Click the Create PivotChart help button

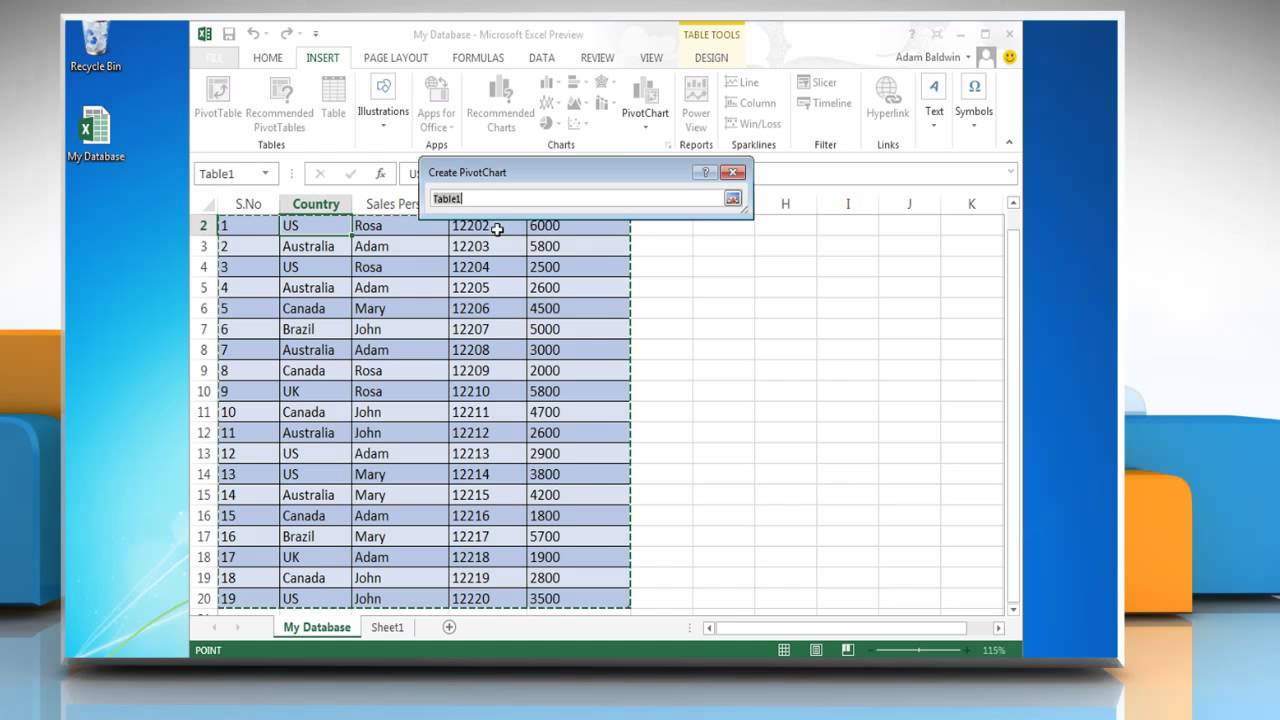(x=705, y=172)
